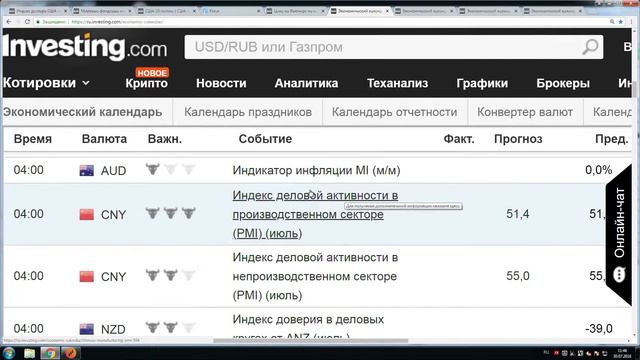The height and width of the screenshot is (360, 640).
Task: Open the Крипто menu item
Action: pos(147,83)
